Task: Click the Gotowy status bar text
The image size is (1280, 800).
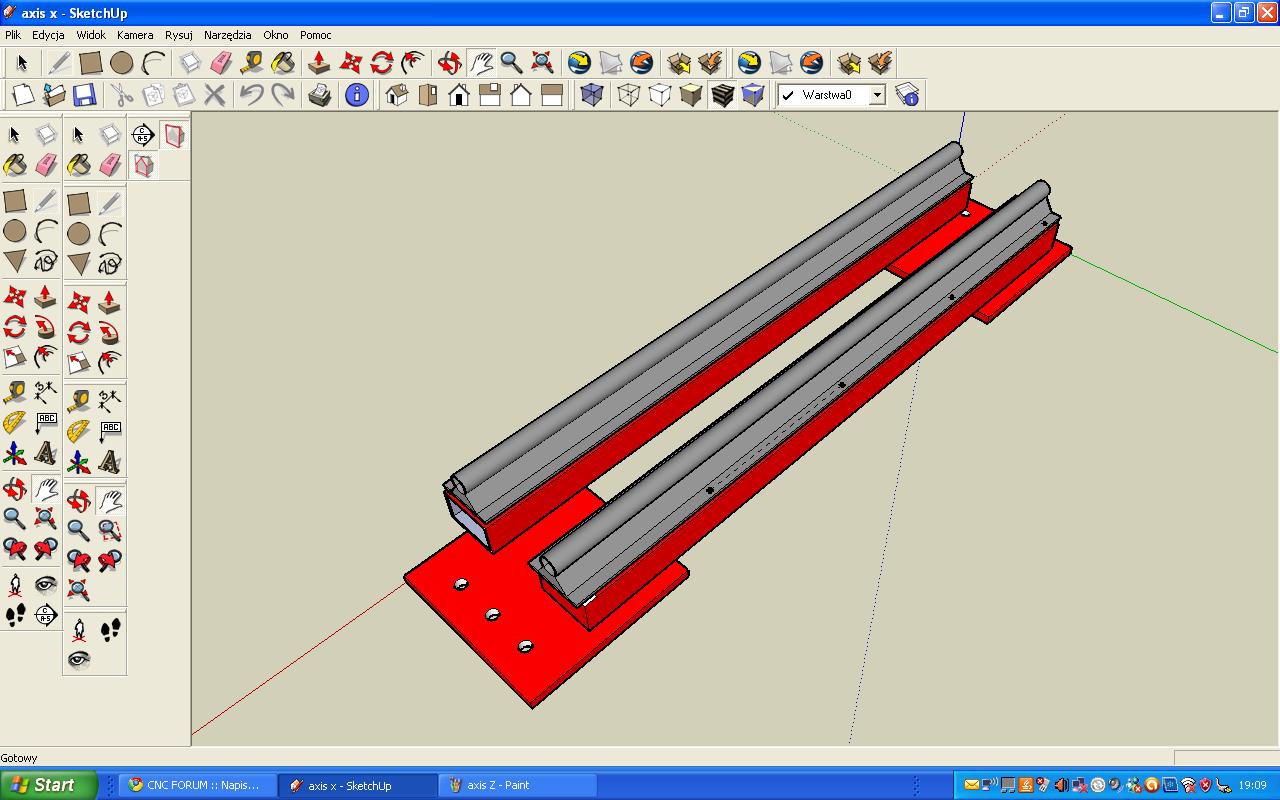Action: coord(19,758)
